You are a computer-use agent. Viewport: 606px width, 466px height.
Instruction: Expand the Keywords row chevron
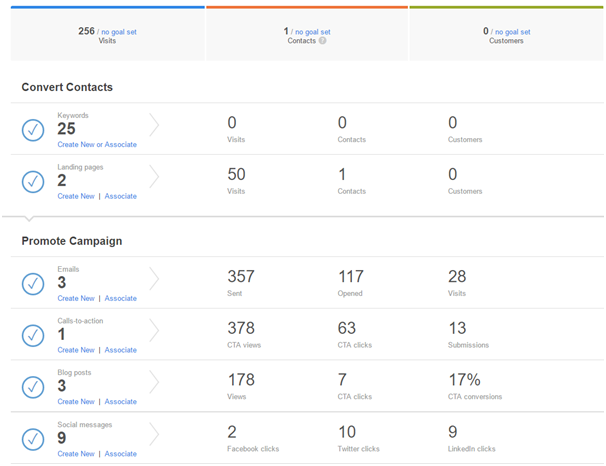(154, 125)
